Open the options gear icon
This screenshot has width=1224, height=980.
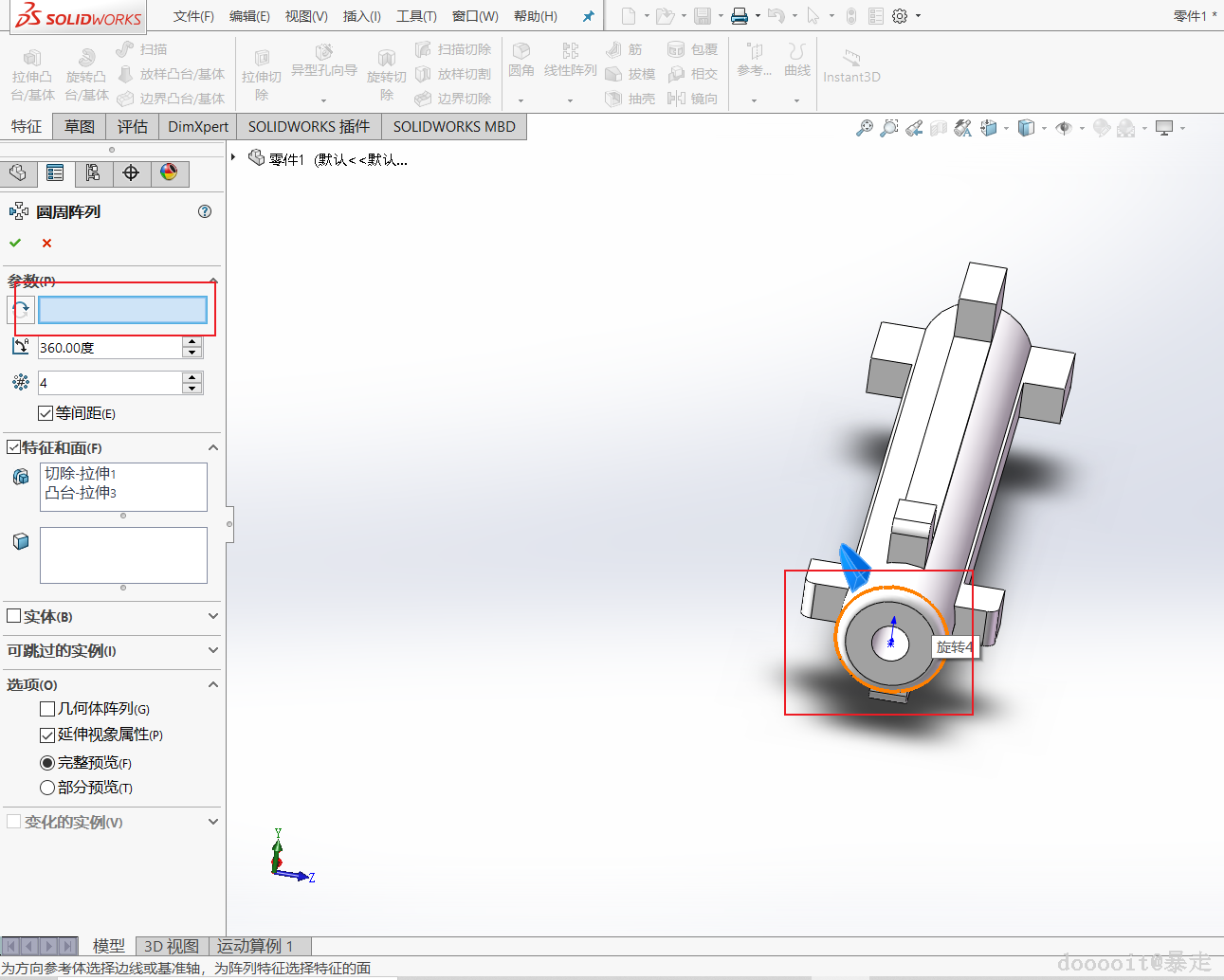coord(900,16)
